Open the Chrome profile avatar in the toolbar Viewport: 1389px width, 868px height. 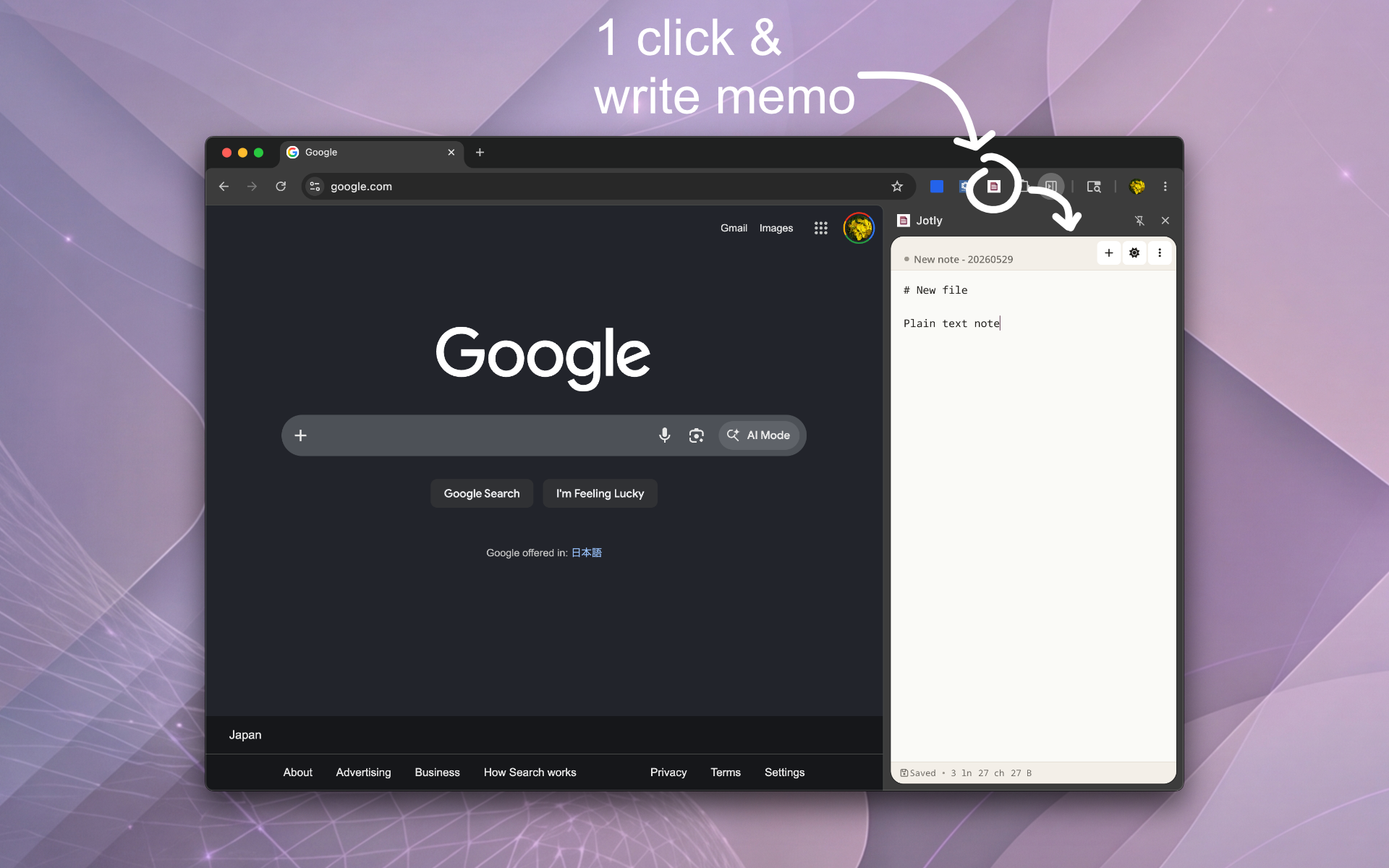point(1137,187)
